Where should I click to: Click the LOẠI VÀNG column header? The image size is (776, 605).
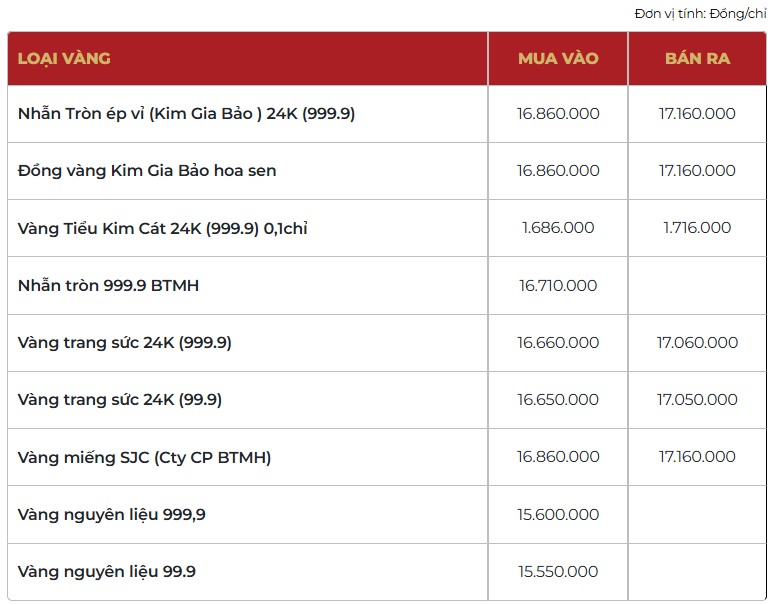64,58
